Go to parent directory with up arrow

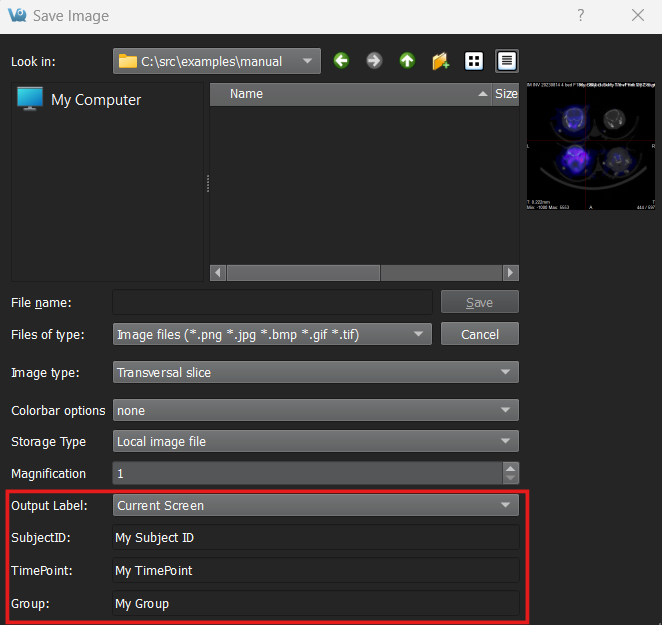point(407,61)
